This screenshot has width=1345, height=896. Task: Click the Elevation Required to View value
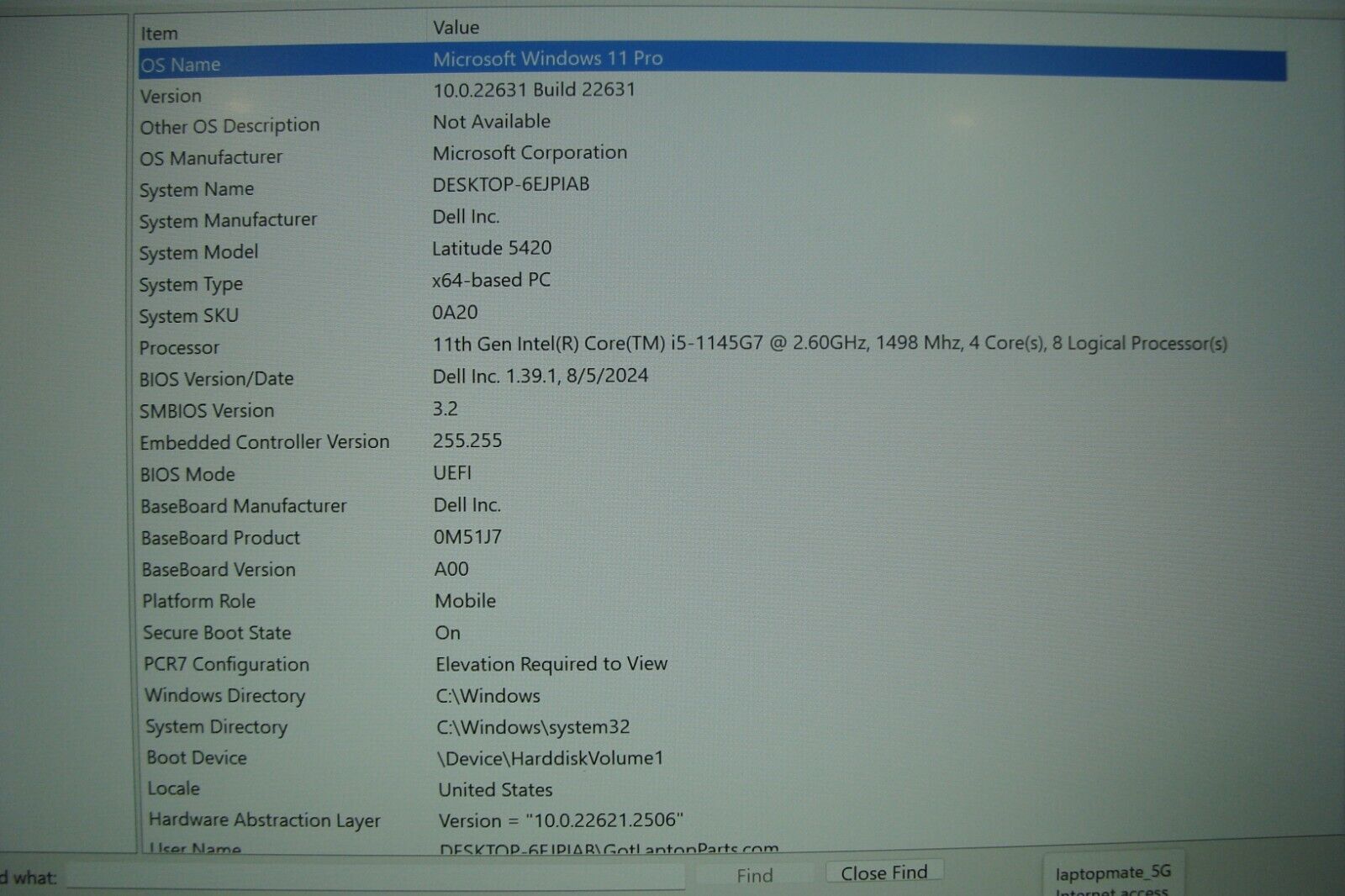pyautogui.click(x=551, y=664)
